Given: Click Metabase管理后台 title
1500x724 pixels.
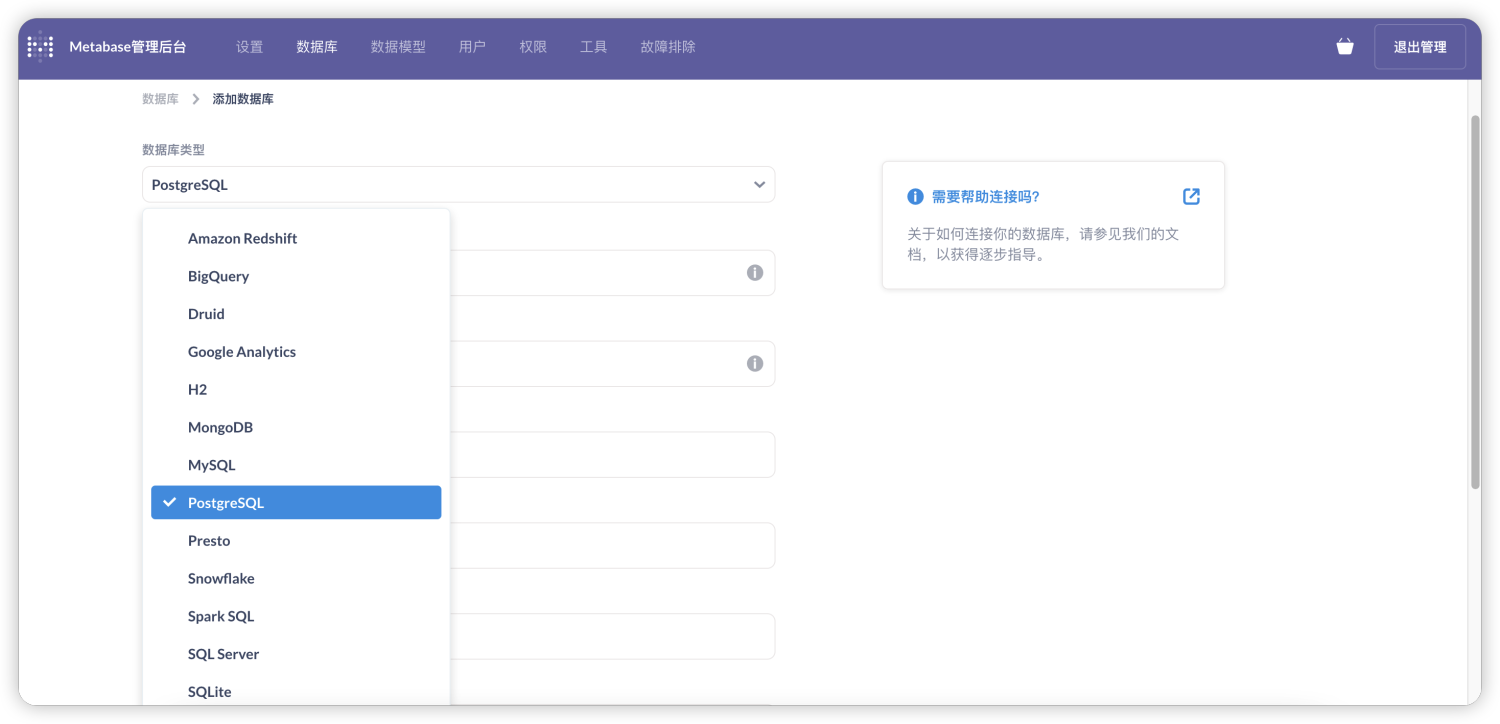Looking at the screenshot, I should point(127,47).
